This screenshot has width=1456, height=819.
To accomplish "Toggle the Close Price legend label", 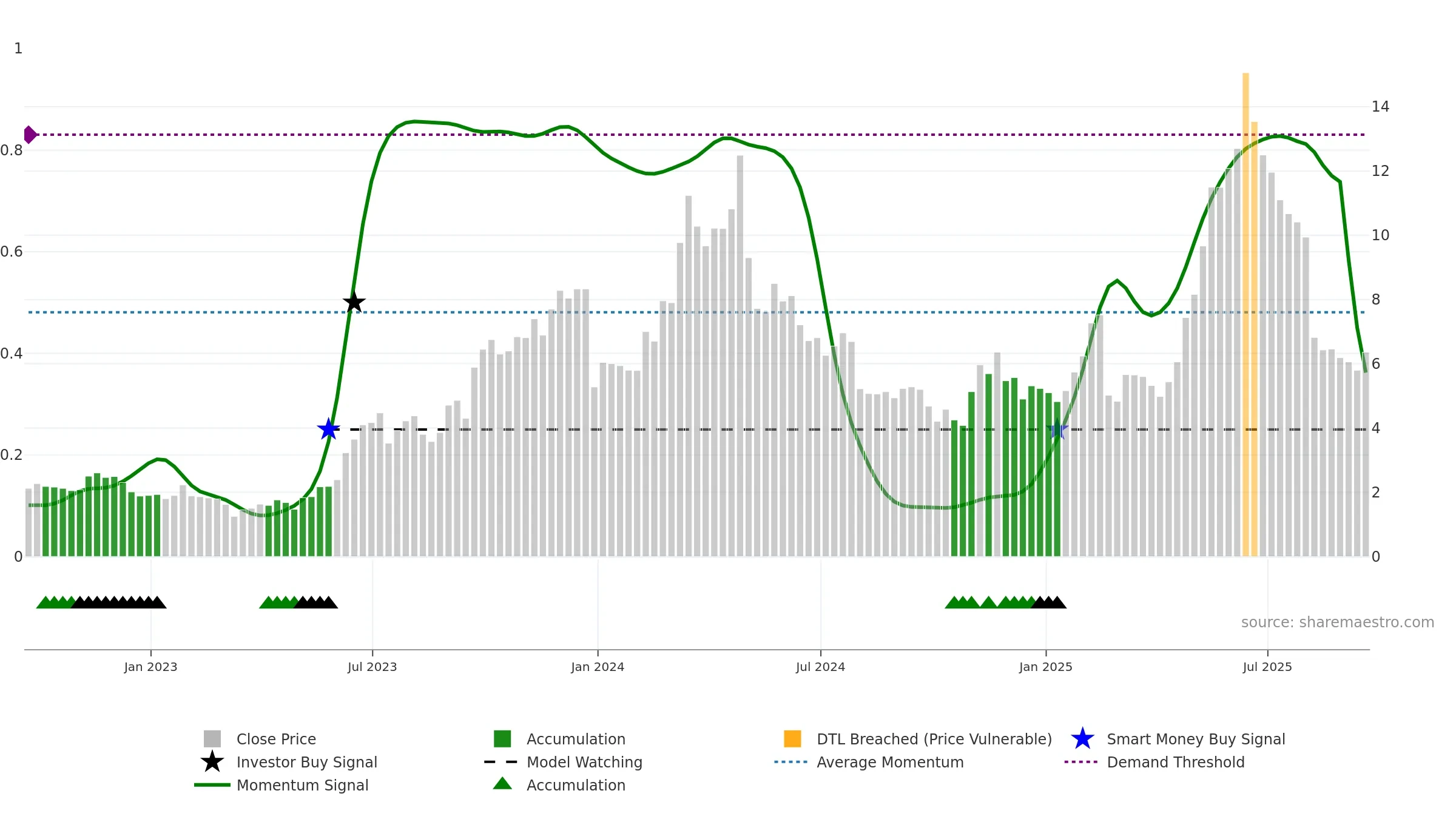I will pyautogui.click(x=276, y=739).
